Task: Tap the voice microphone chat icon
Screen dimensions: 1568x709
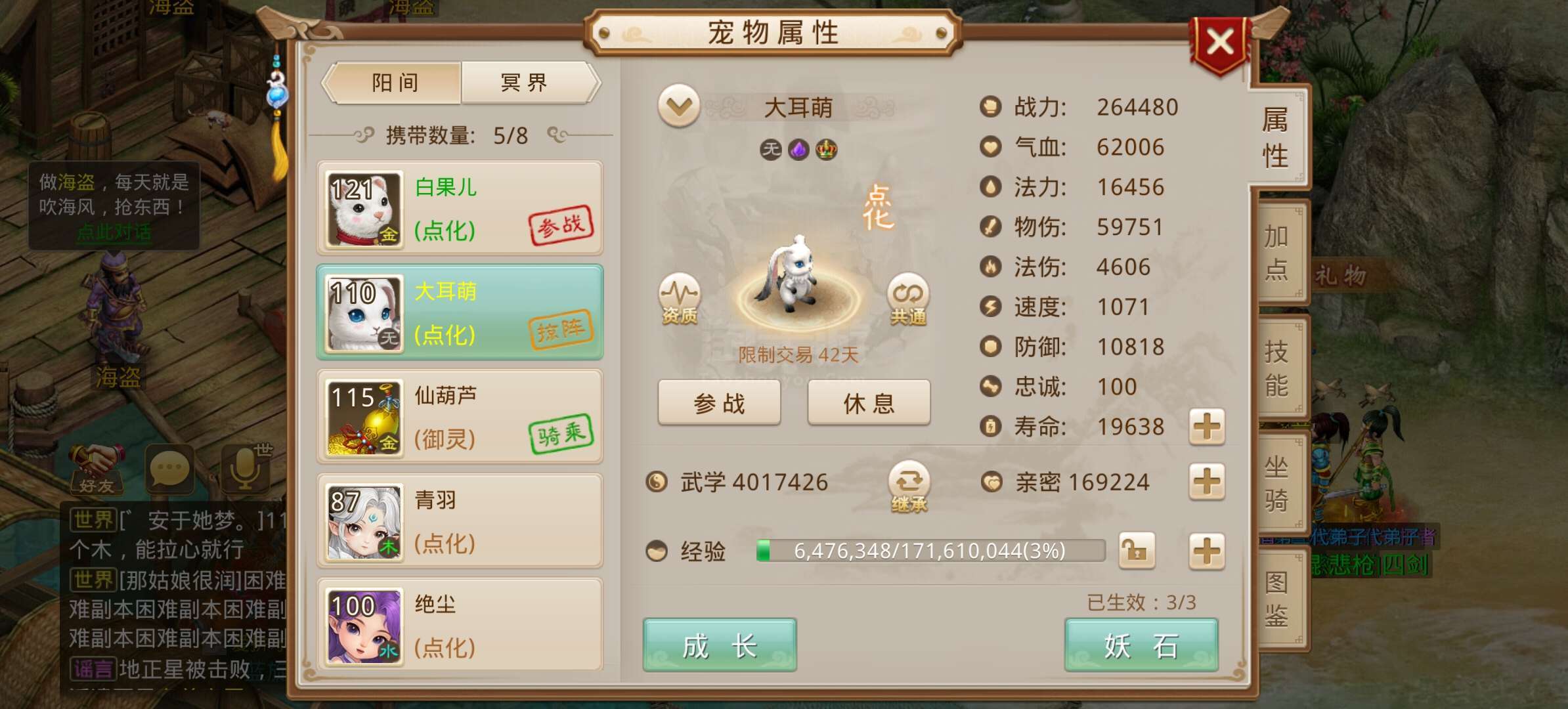Action: (x=246, y=469)
